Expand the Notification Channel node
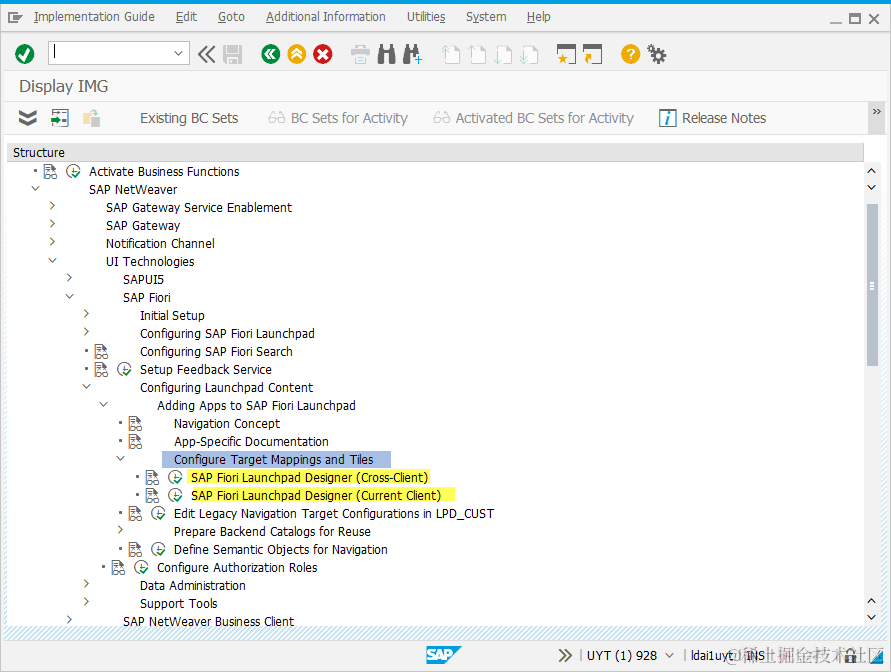The width and height of the screenshot is (891, 672). point(52,241)
